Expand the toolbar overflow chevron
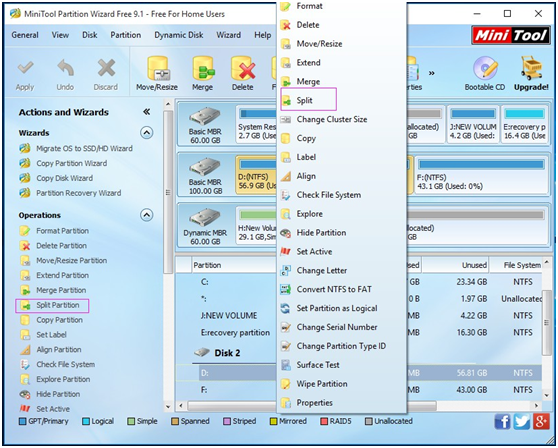Screen dimensions: 558x448 (x=432, y=73)
